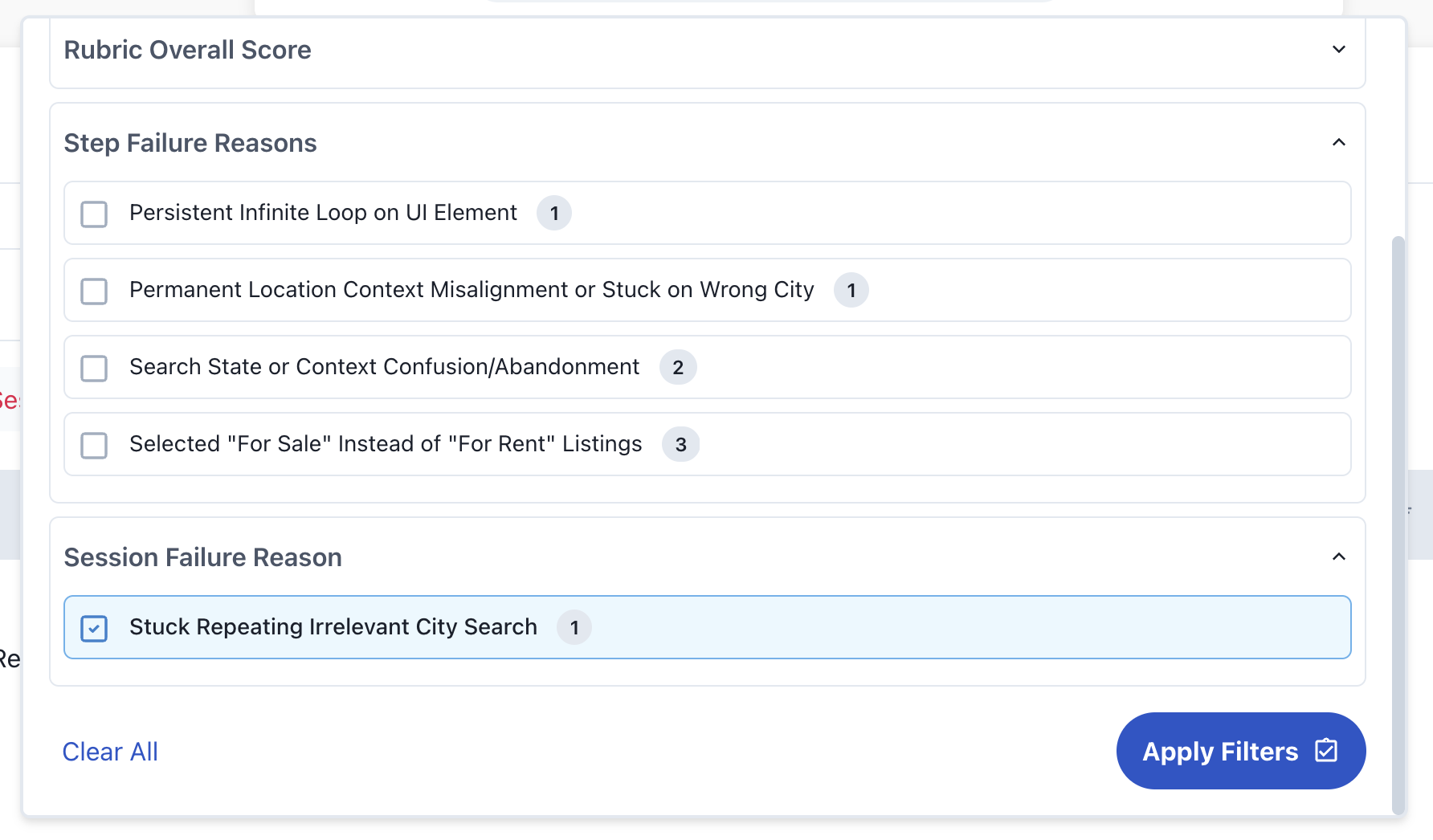Click the Session Failure Reason heading
This screenshot has width=1433, height=840.
(202, 557)
